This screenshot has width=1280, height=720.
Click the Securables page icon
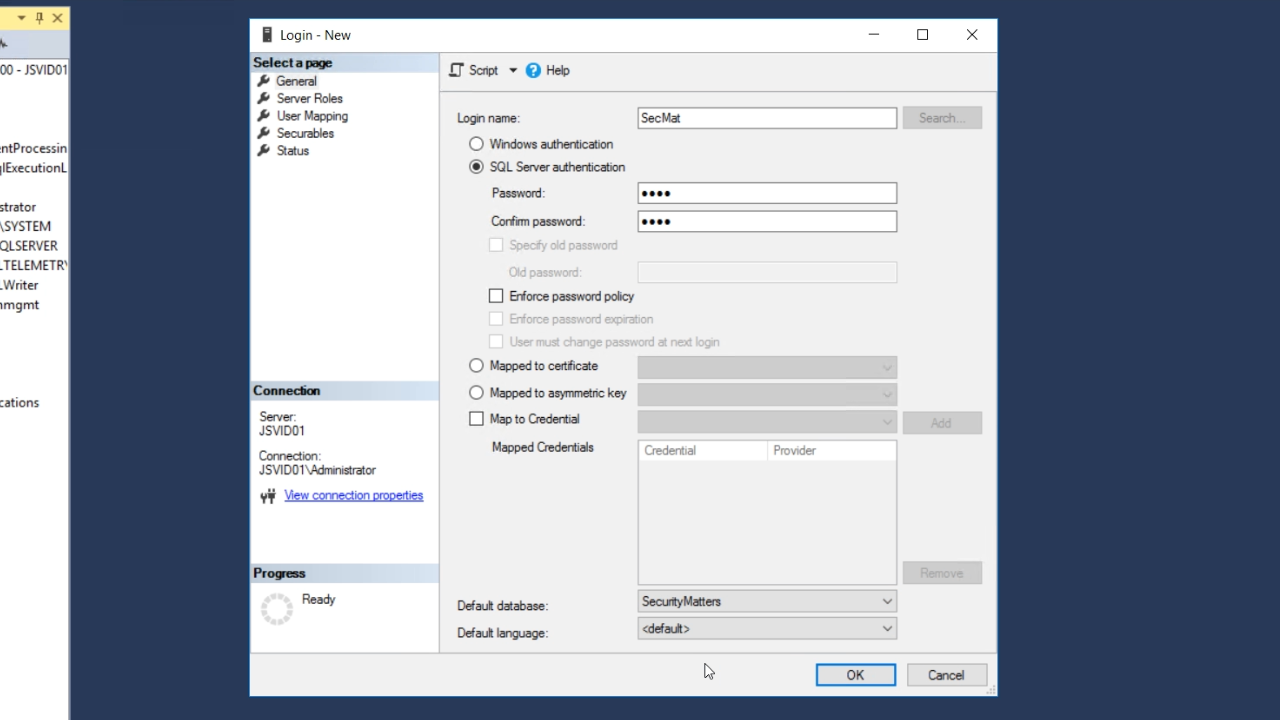(264, 133)
